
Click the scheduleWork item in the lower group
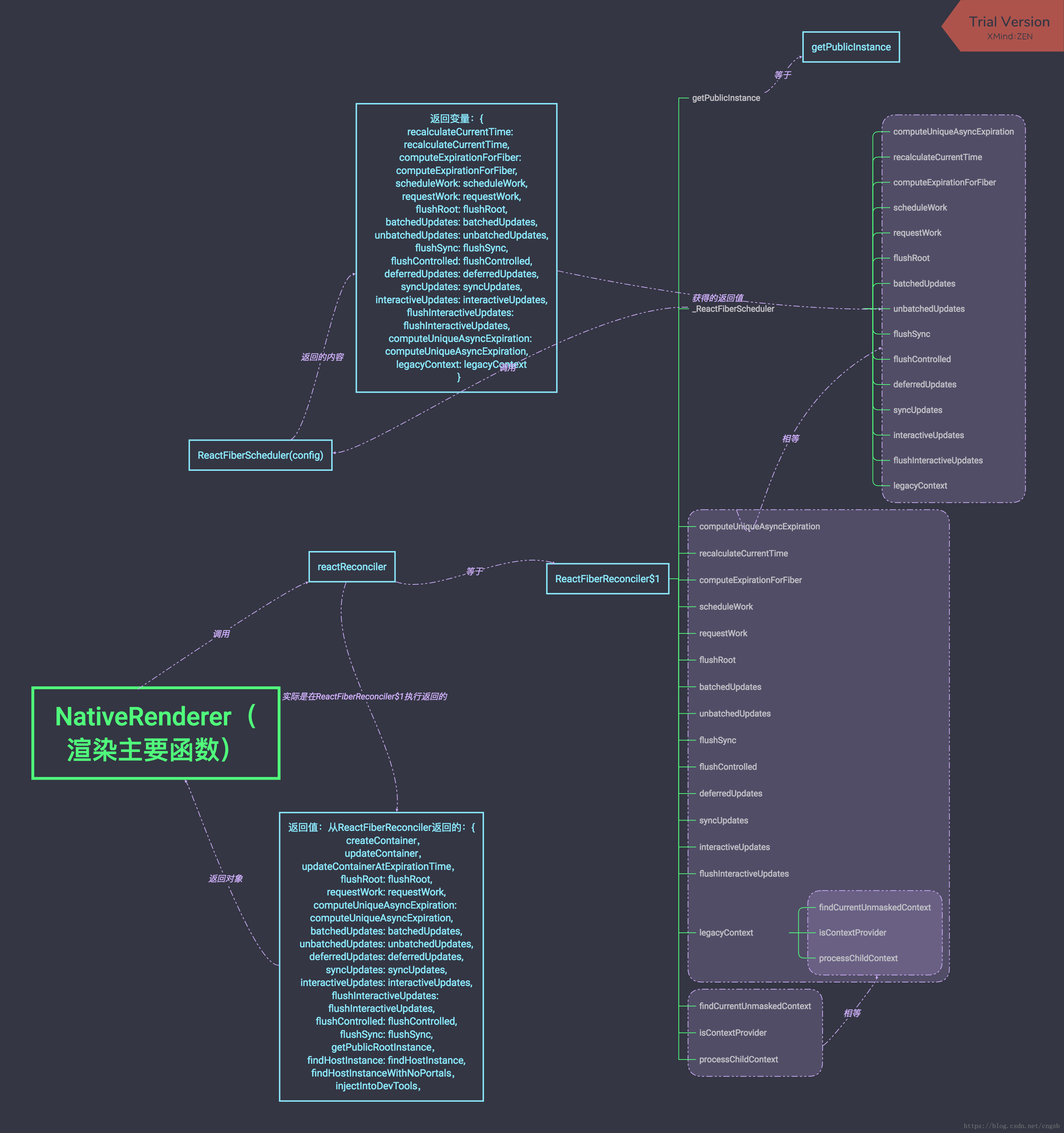(725, 606)
